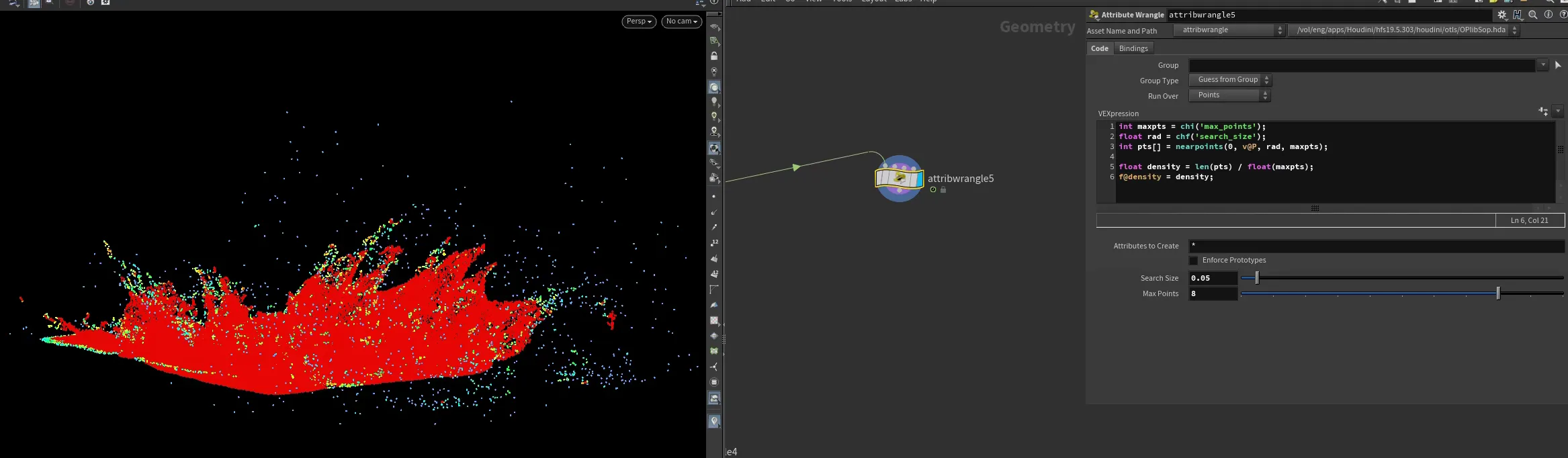
Task: Switch to the Code tab
Action: point(1100,48)
